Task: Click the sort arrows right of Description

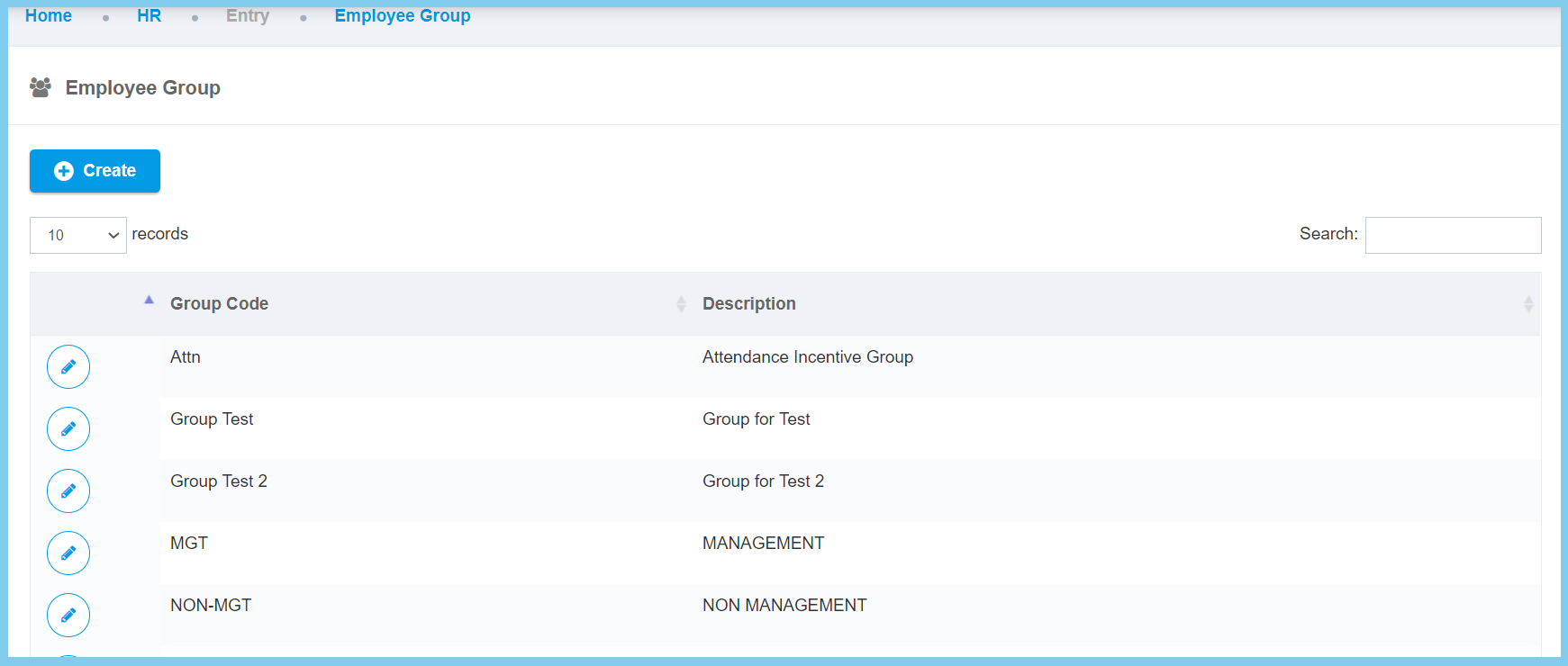Action: 1527,304
